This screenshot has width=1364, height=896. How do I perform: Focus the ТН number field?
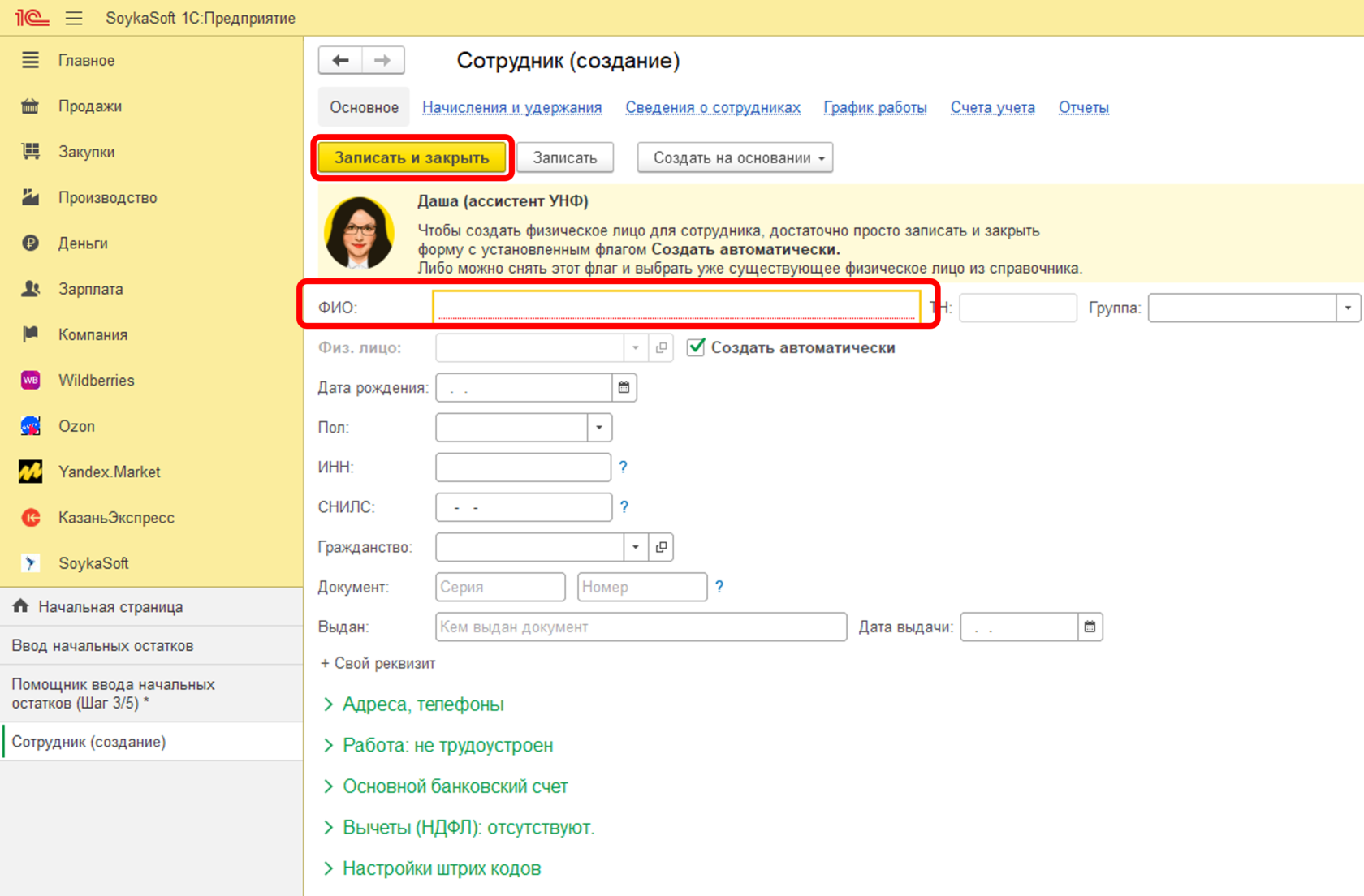pos(1017,308)
